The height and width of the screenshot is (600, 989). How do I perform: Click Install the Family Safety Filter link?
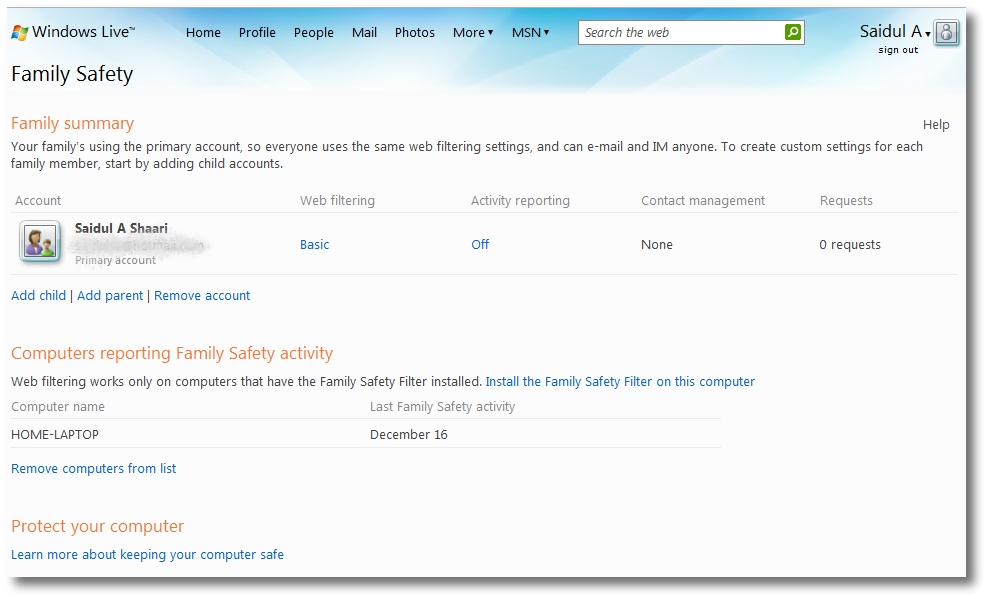620,382
